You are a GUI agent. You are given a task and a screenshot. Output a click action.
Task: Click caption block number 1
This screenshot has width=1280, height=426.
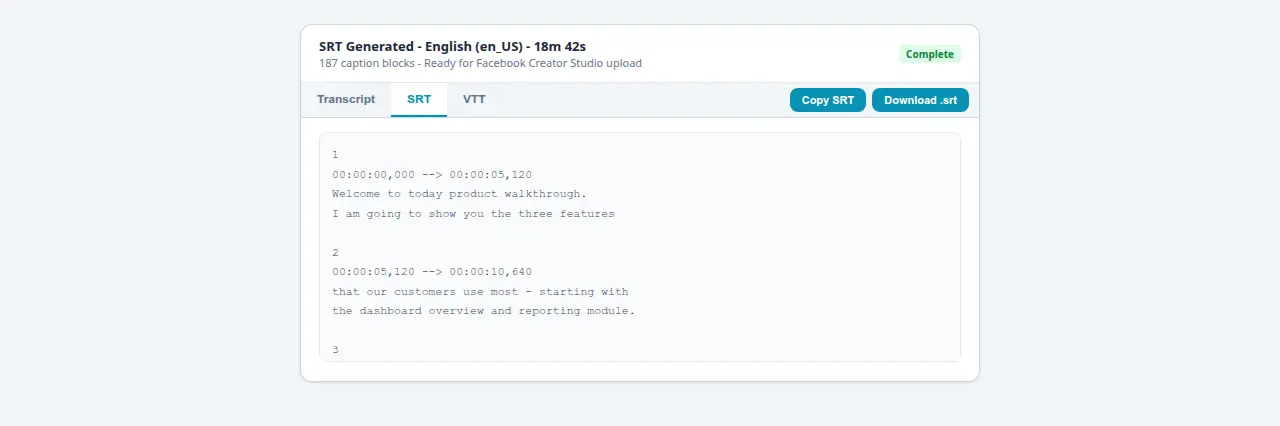click(x=335, y=155)
